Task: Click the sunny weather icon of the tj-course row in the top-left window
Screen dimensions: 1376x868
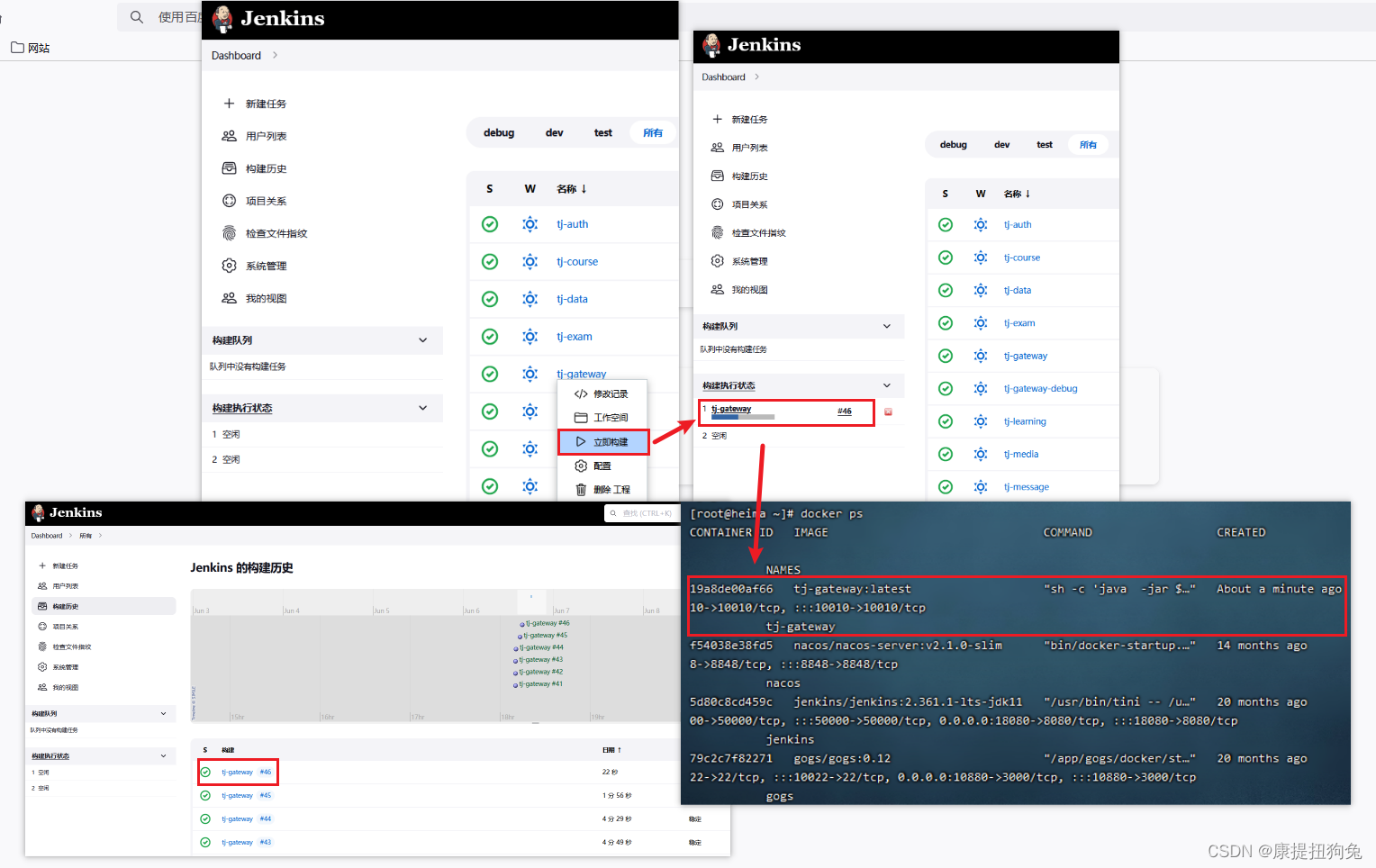Action: [x=530, y=262]
